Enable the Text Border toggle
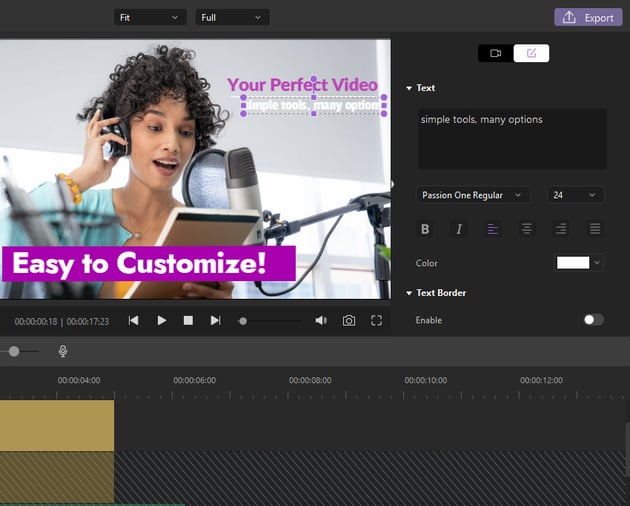 pos(594,320)
